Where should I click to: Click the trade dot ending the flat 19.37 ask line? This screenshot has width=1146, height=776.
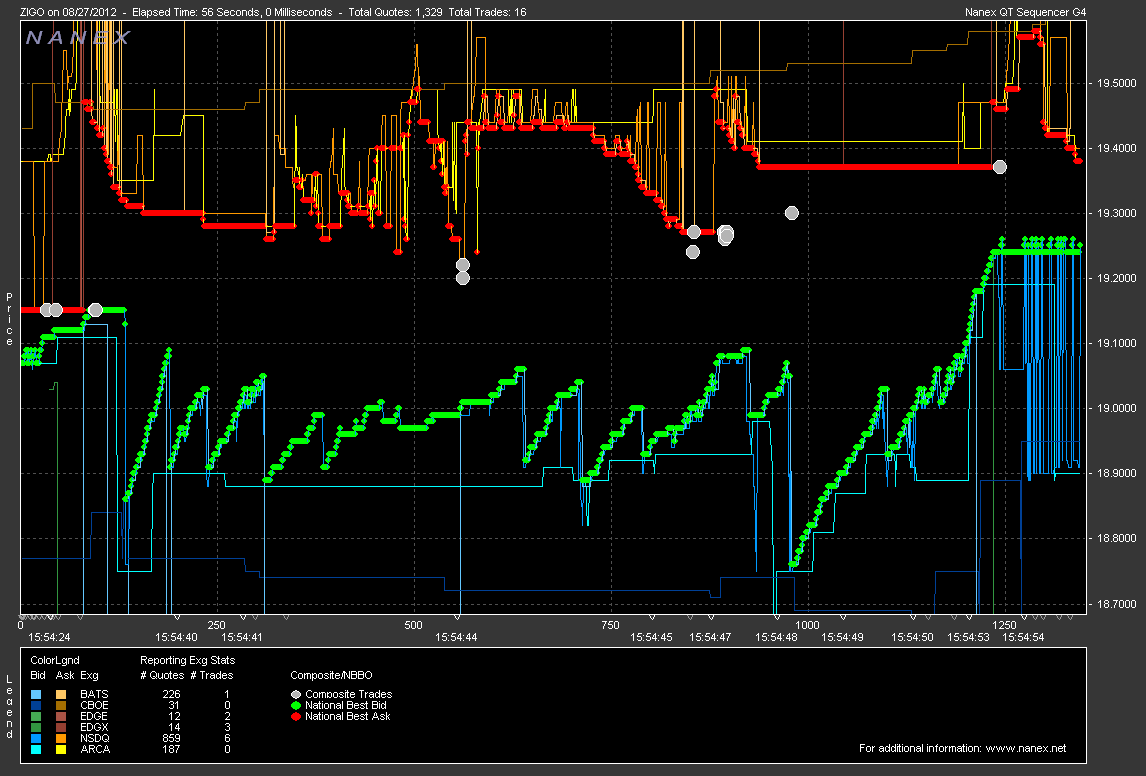coord(999,167)
